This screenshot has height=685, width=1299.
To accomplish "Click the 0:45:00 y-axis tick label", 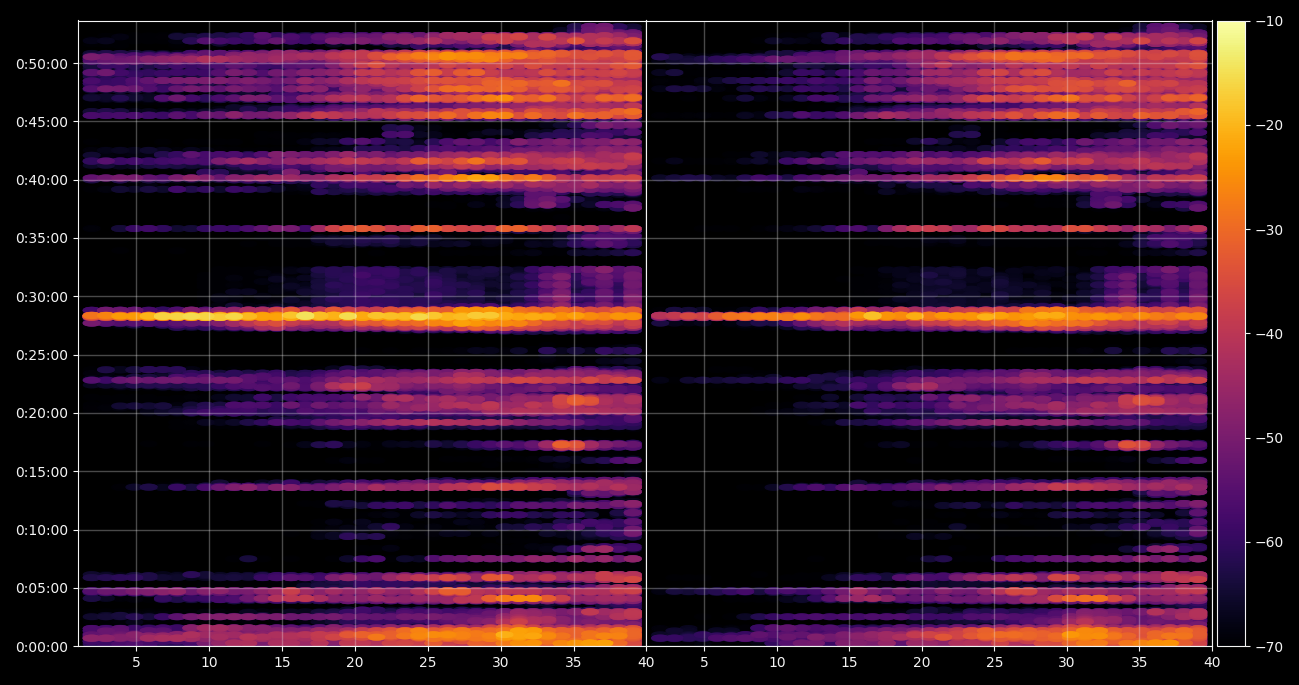I will point(42,122).
